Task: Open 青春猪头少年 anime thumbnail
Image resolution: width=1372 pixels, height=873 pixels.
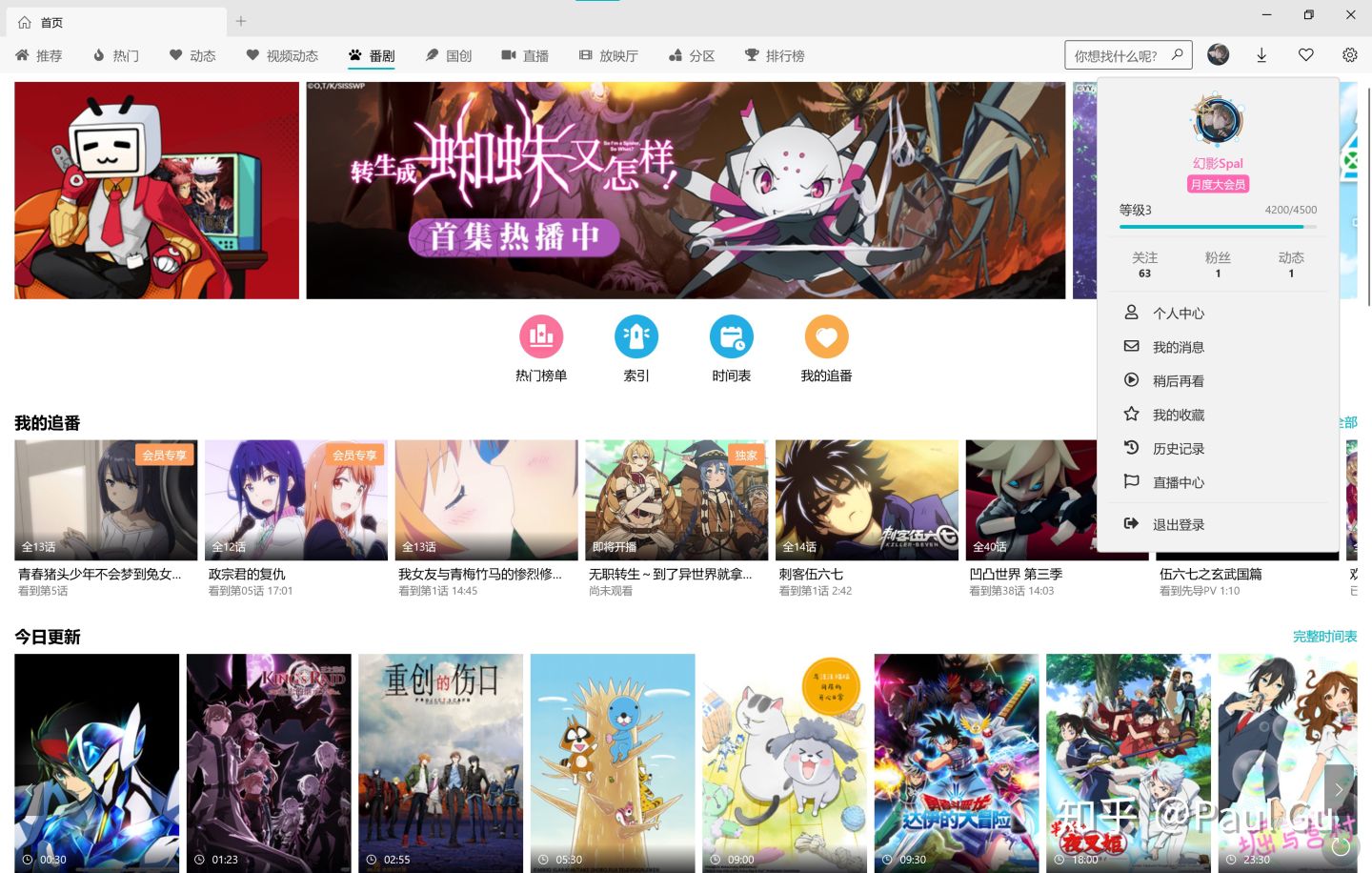Action: [x=106, y=500]
